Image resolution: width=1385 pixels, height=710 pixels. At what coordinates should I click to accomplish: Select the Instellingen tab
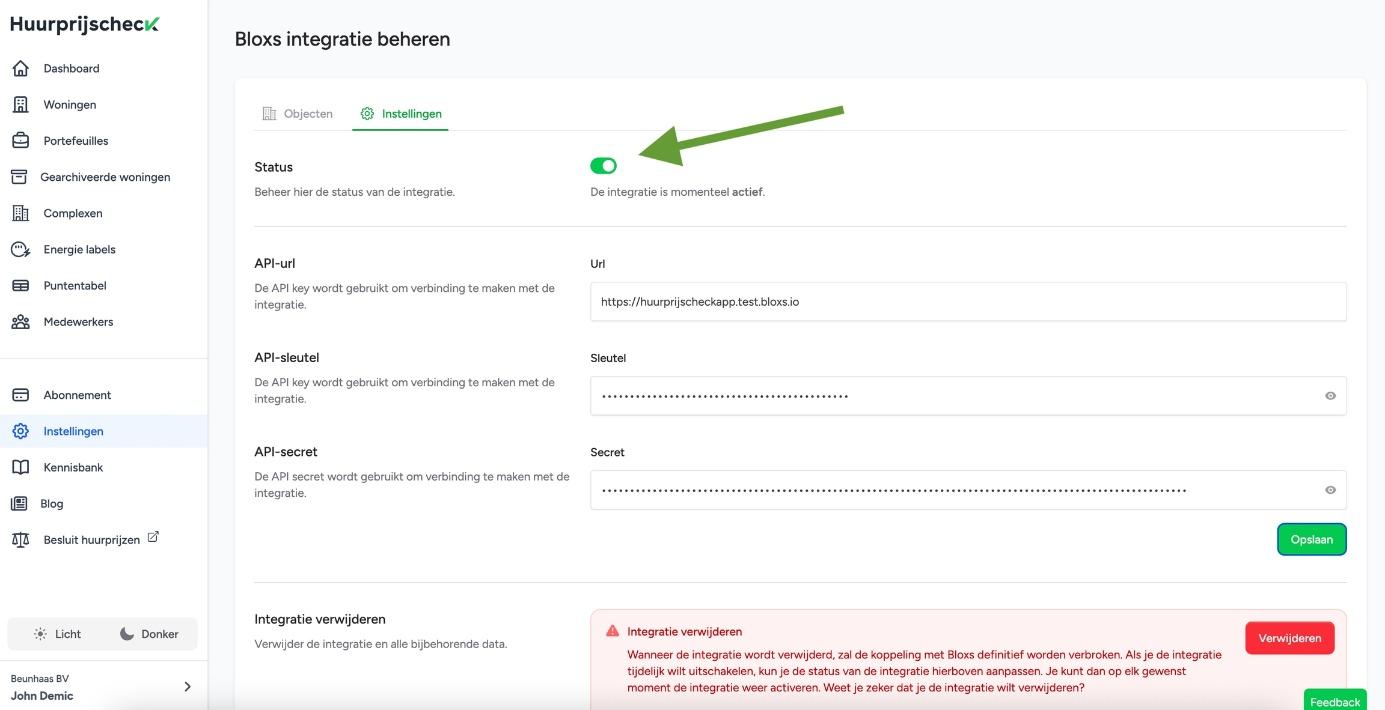(x=401, y=114)
